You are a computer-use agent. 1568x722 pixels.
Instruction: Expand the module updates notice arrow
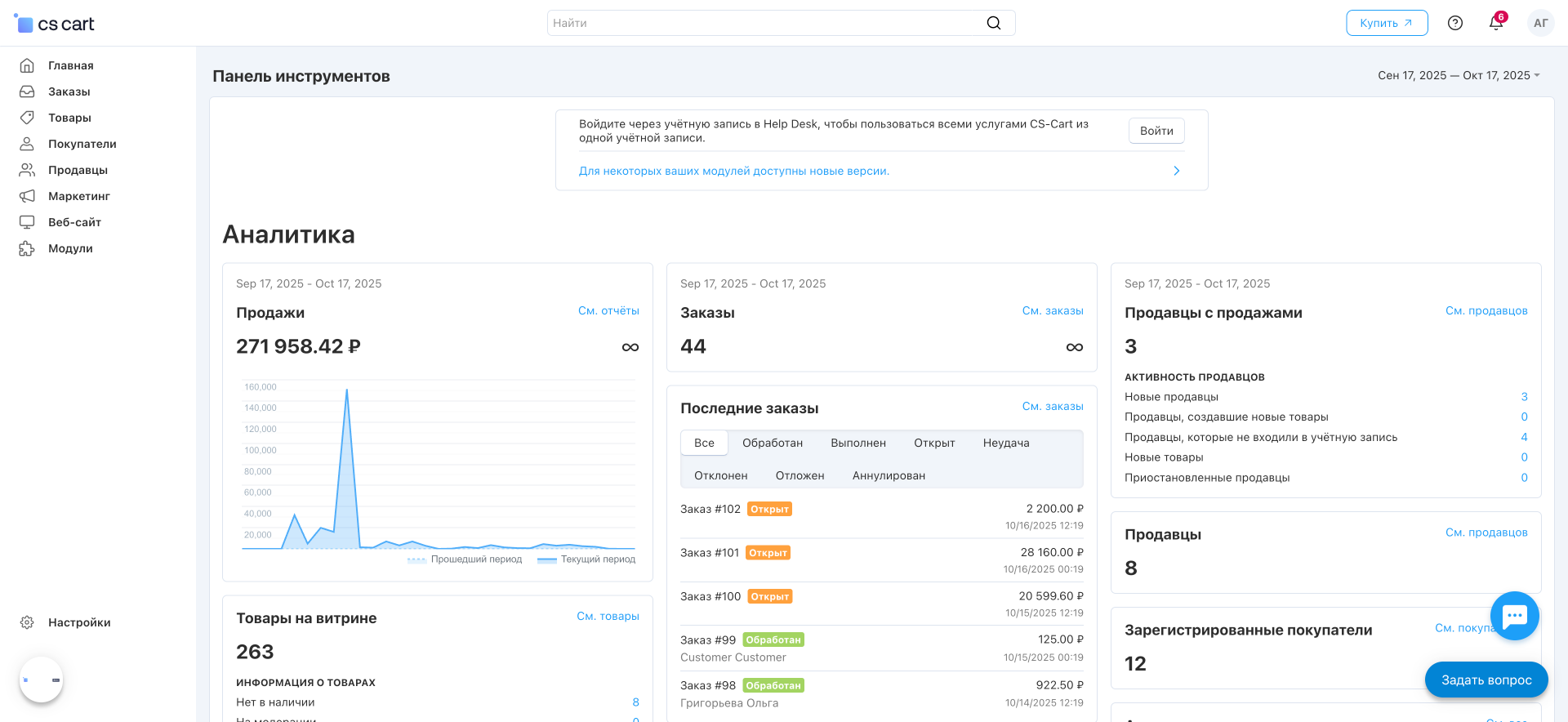click(1176, 171)
